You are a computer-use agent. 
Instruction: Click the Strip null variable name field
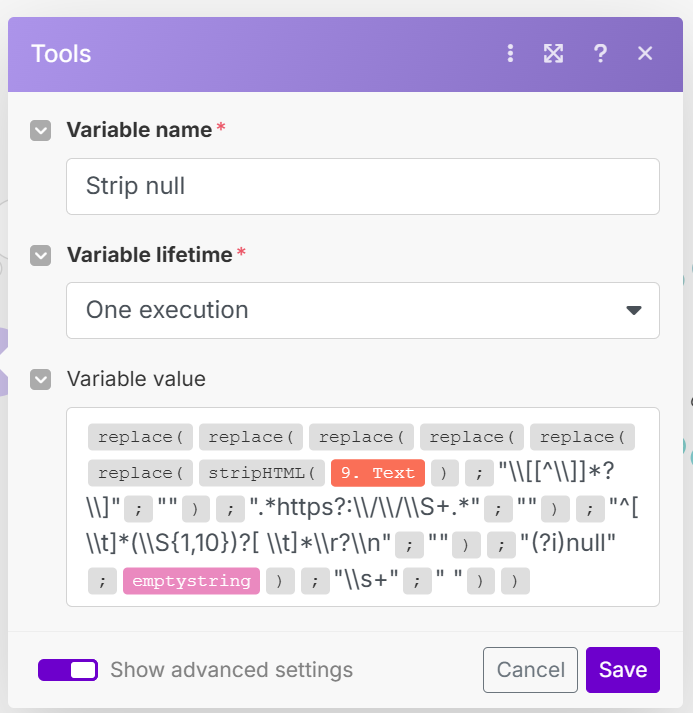point(362,186)
